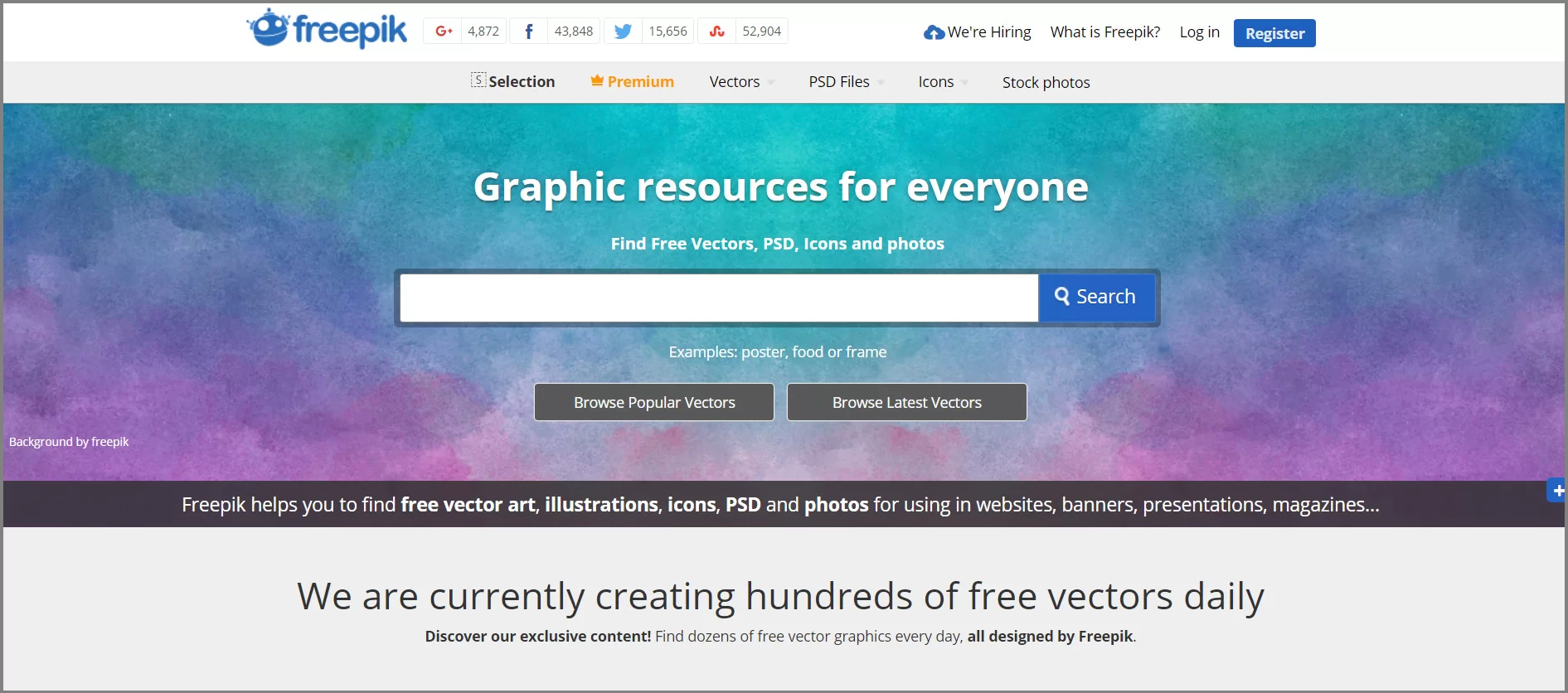This screenshot has width=1568, height=693.
Task: Click StumbleUpon count 52,904
Action: [762, 31]
